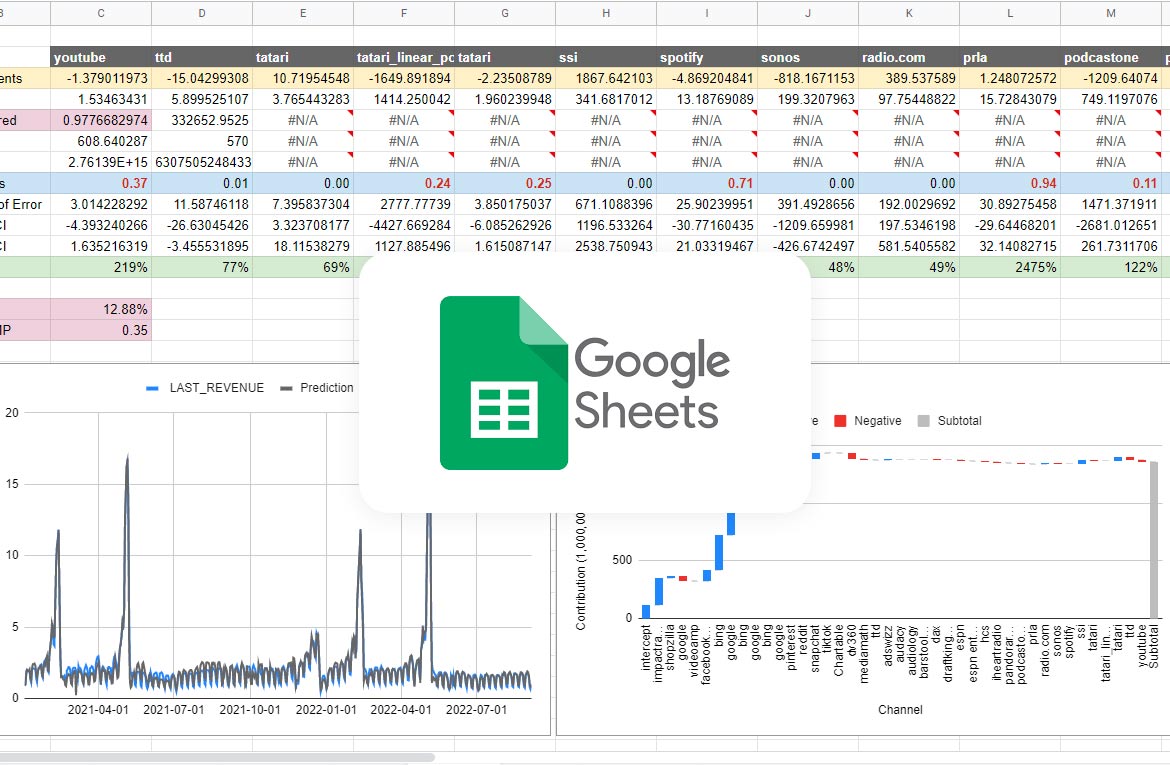Click the ttd header cell

click(x=201, y=57)
